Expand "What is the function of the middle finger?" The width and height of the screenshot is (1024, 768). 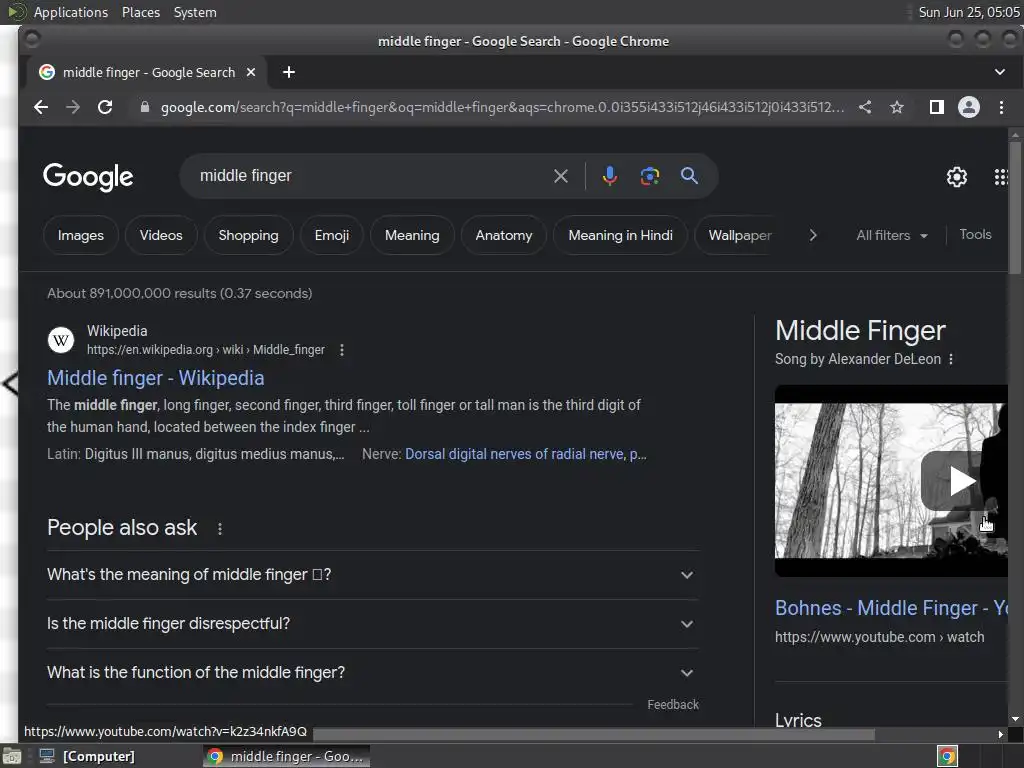(372, 673)
